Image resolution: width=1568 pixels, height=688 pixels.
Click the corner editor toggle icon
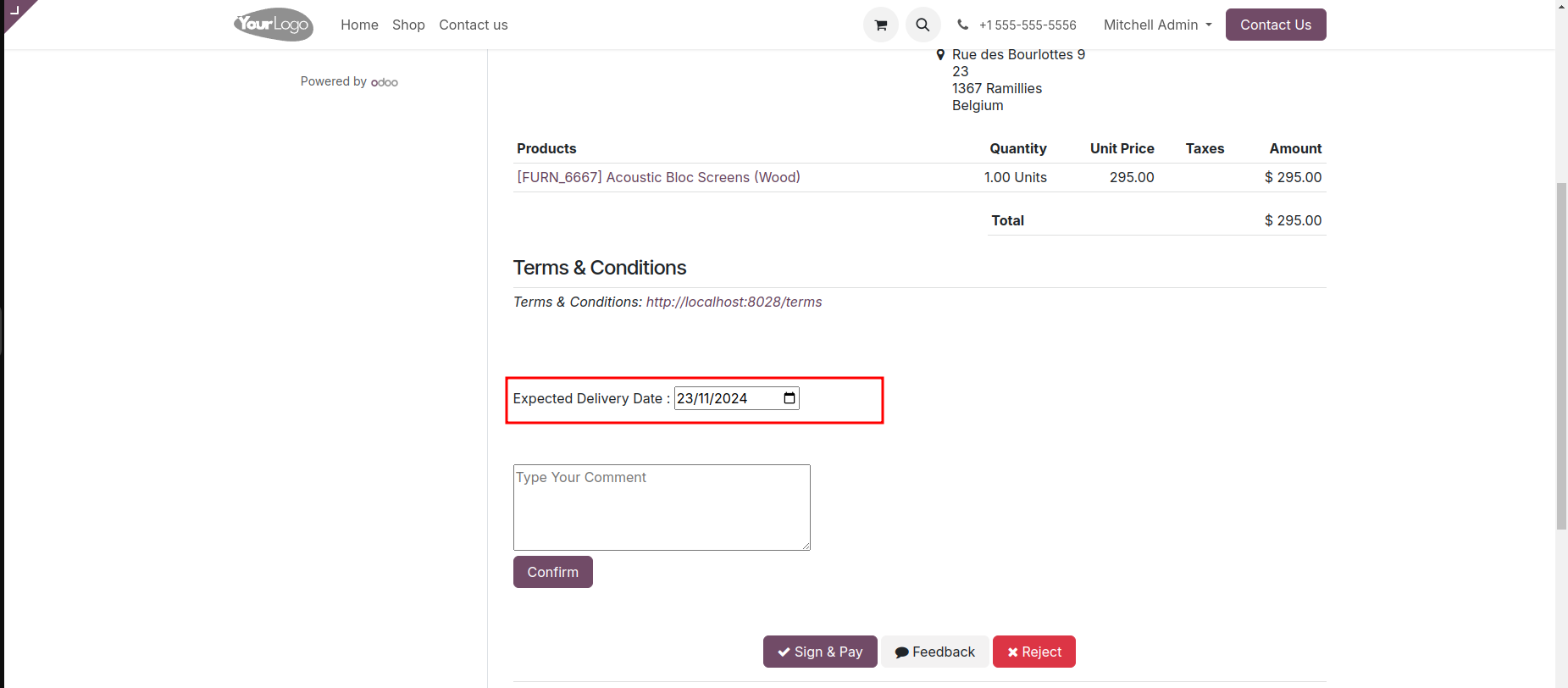[x=14, y=10]
